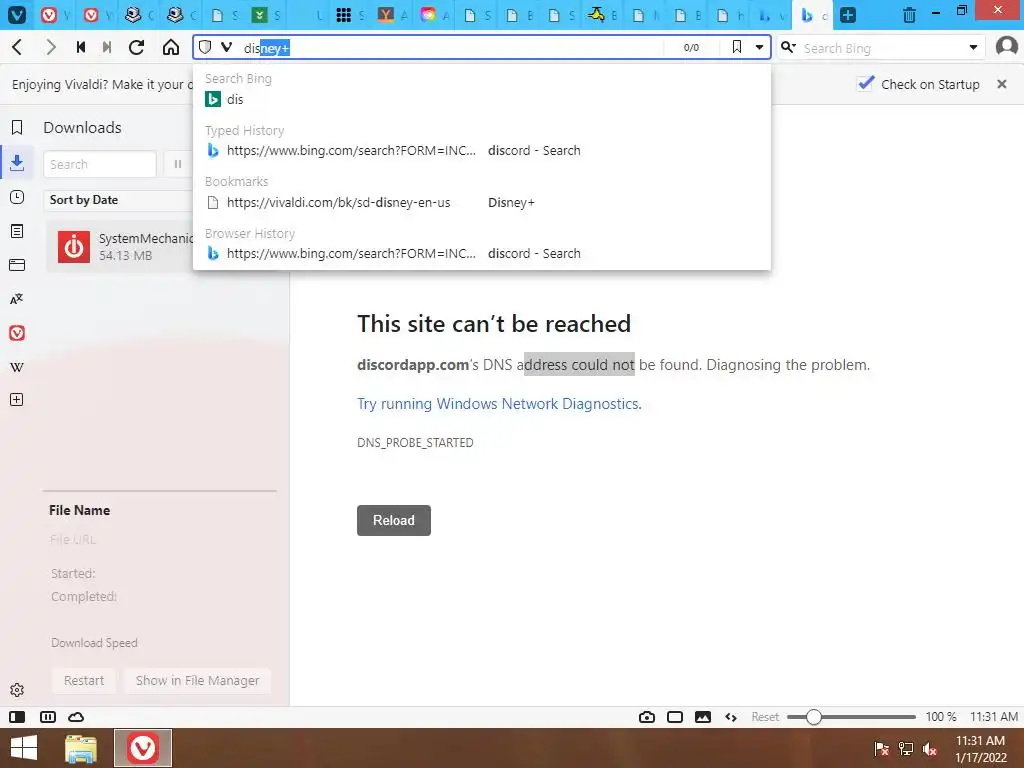Click the Downloads panel search field
This screenshot has height=768, width=1024.
pos(99,164)
